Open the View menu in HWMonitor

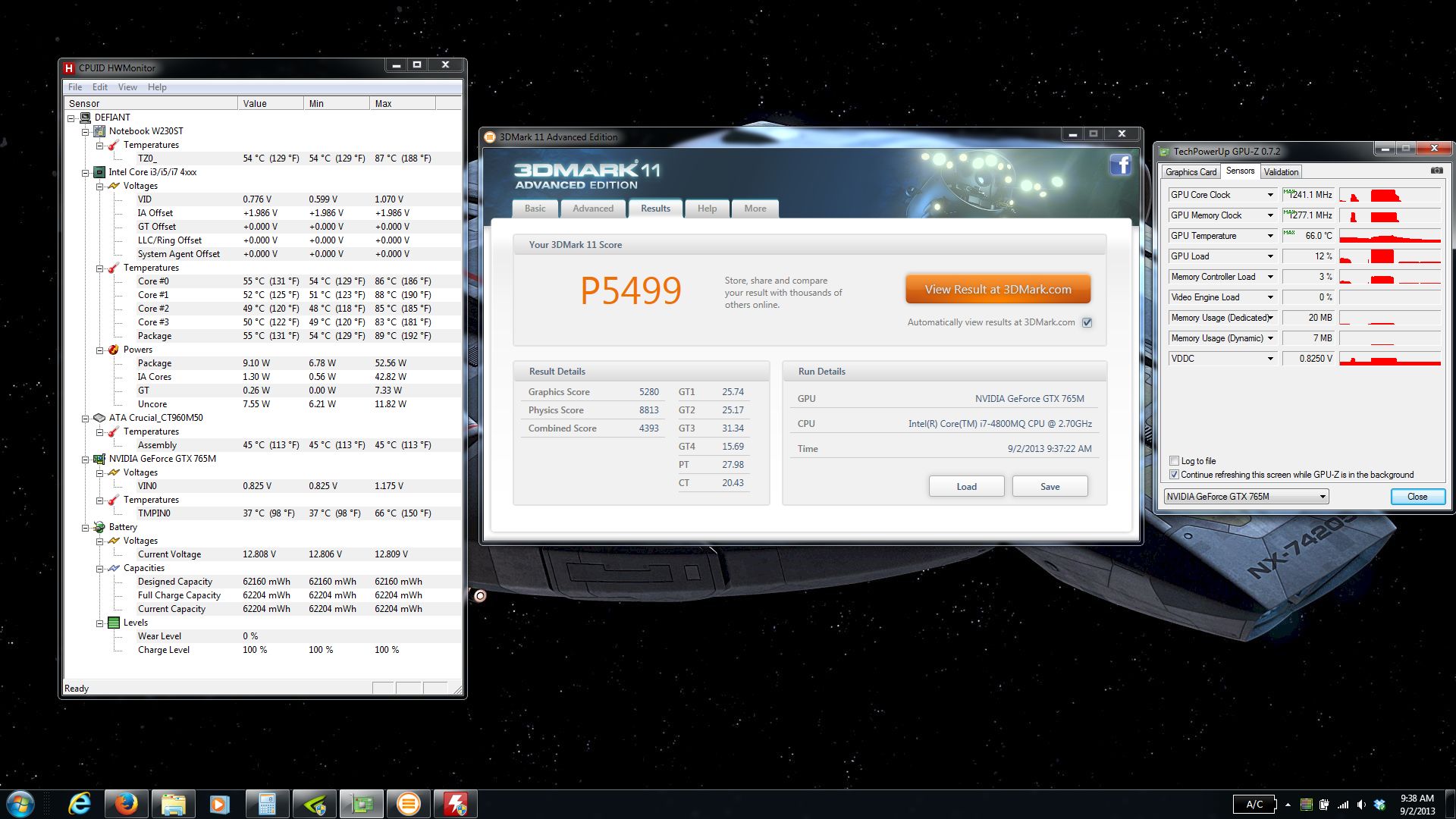[127, 87]
